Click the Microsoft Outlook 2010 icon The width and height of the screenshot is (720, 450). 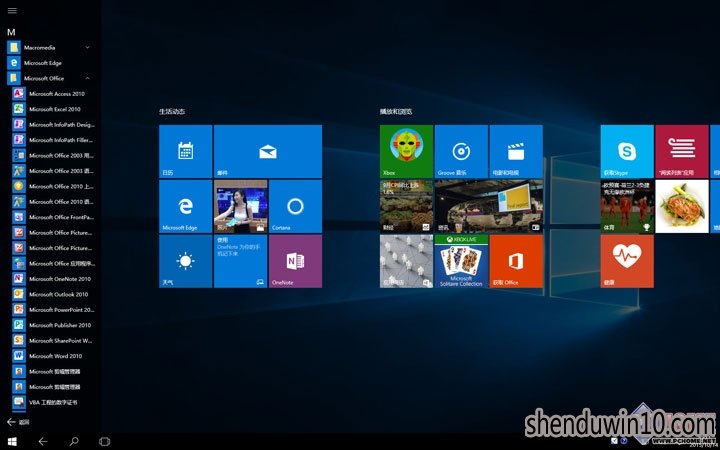pyautogui.click(x=19, y=294)
